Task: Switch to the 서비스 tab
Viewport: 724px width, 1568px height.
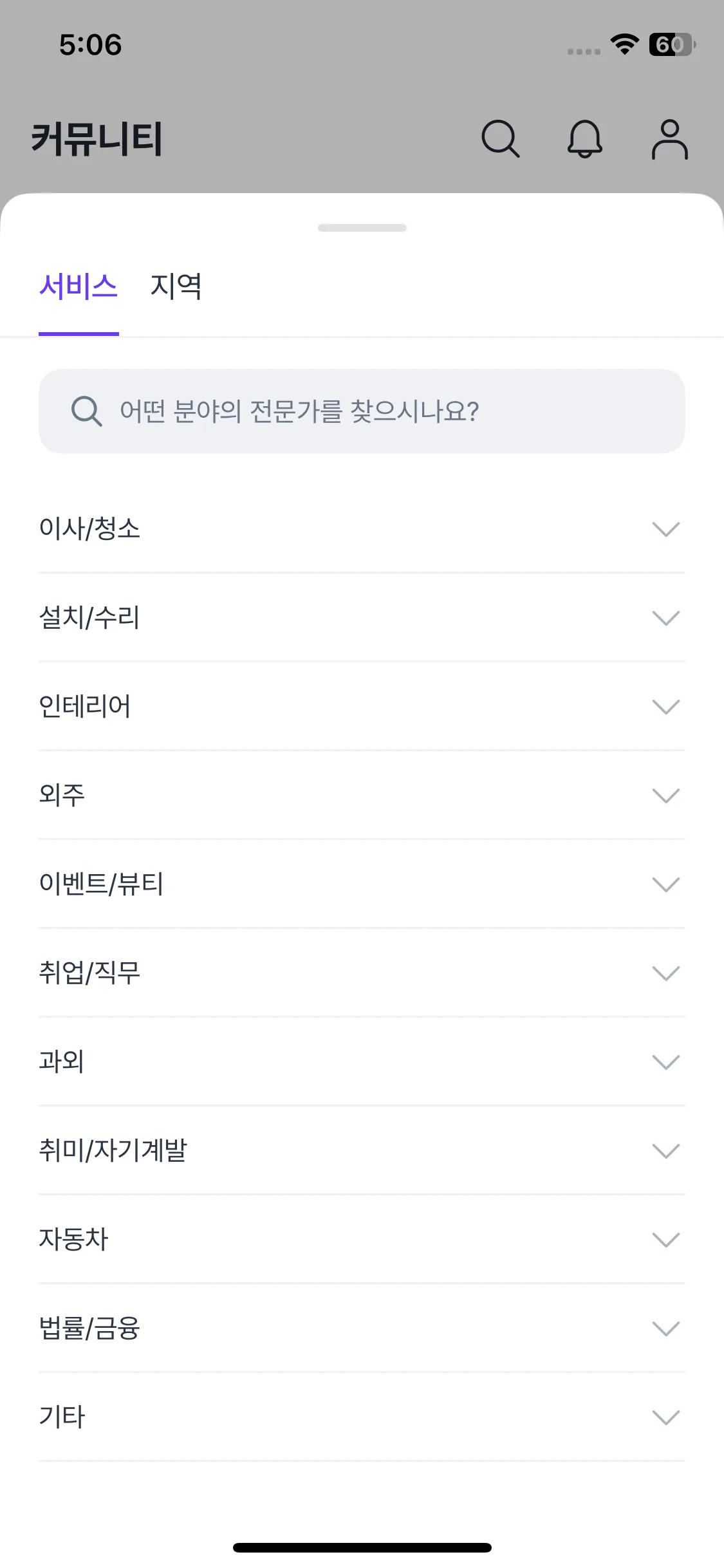Action: click(79, 286)
